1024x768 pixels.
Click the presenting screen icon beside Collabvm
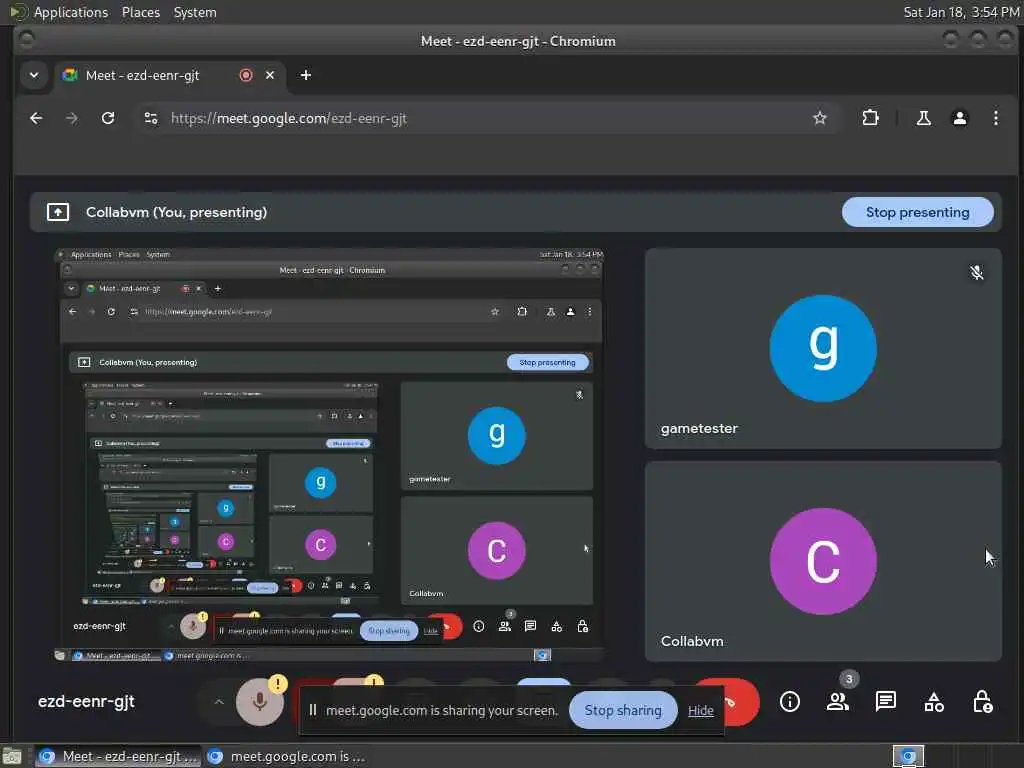pyautogui.click(x=58, y=212)
